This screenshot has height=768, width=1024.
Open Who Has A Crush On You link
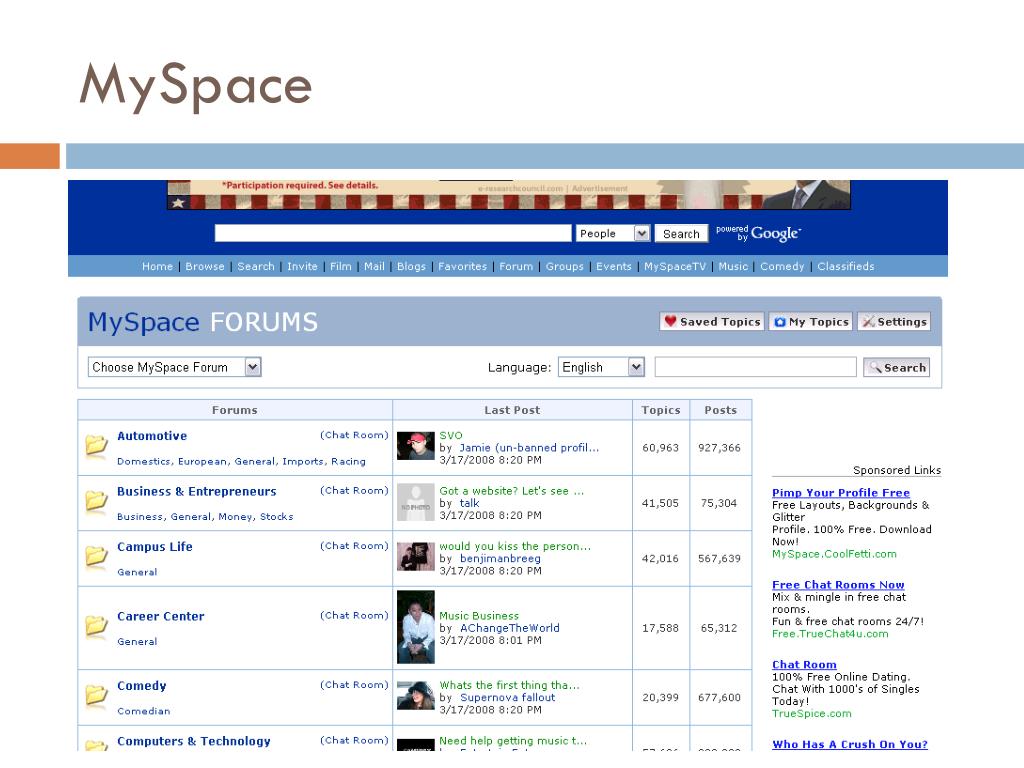tap(850, 744)
